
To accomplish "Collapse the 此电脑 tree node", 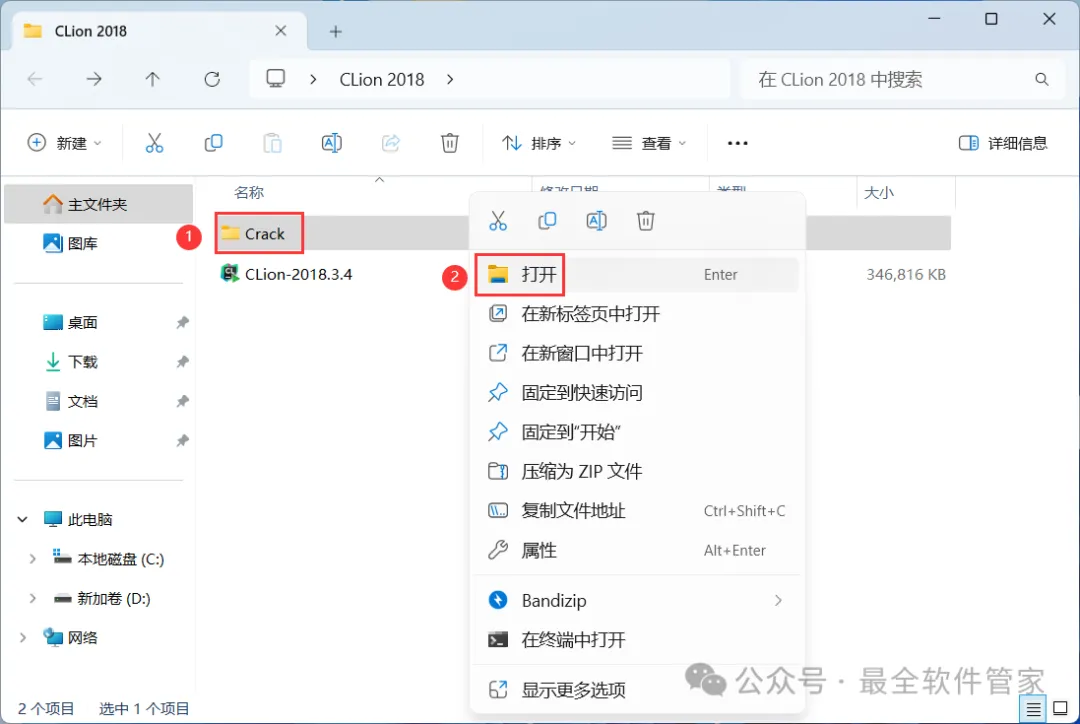I will pyautogui.click(x=22, y=519).
